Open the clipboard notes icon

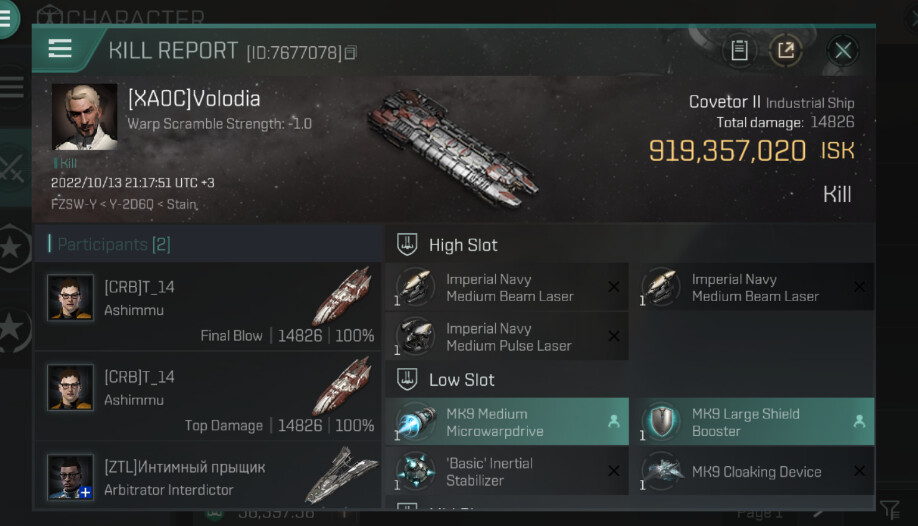(x=739, y=50)
